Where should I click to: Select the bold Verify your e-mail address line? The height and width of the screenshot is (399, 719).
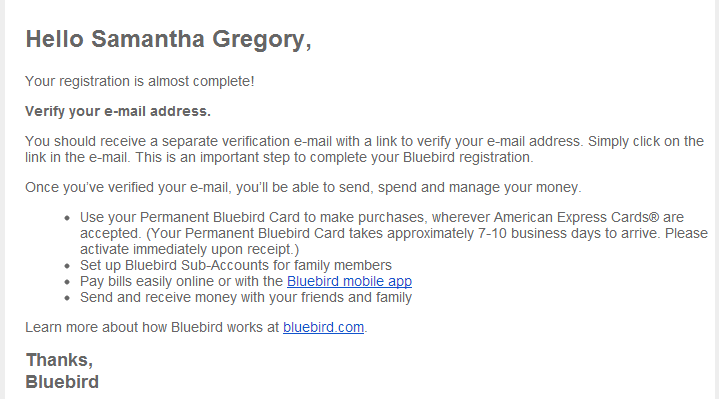click(x=118, y=111)
